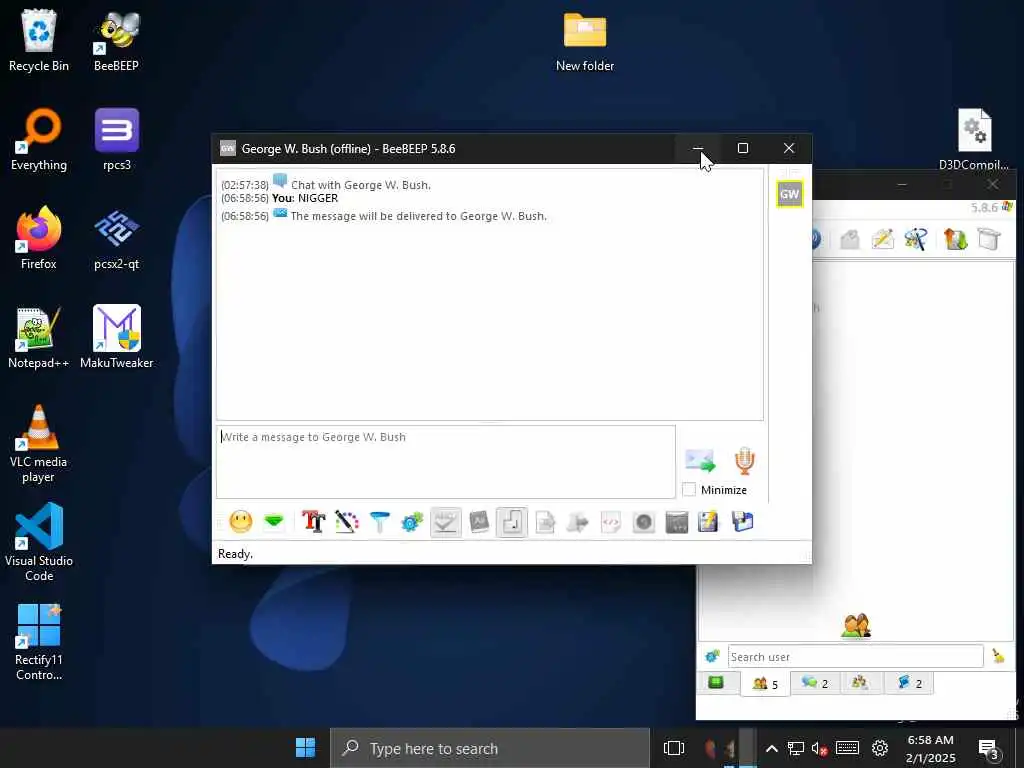
Task: Switch to the users tab showing 5
Action: [765, 684]
